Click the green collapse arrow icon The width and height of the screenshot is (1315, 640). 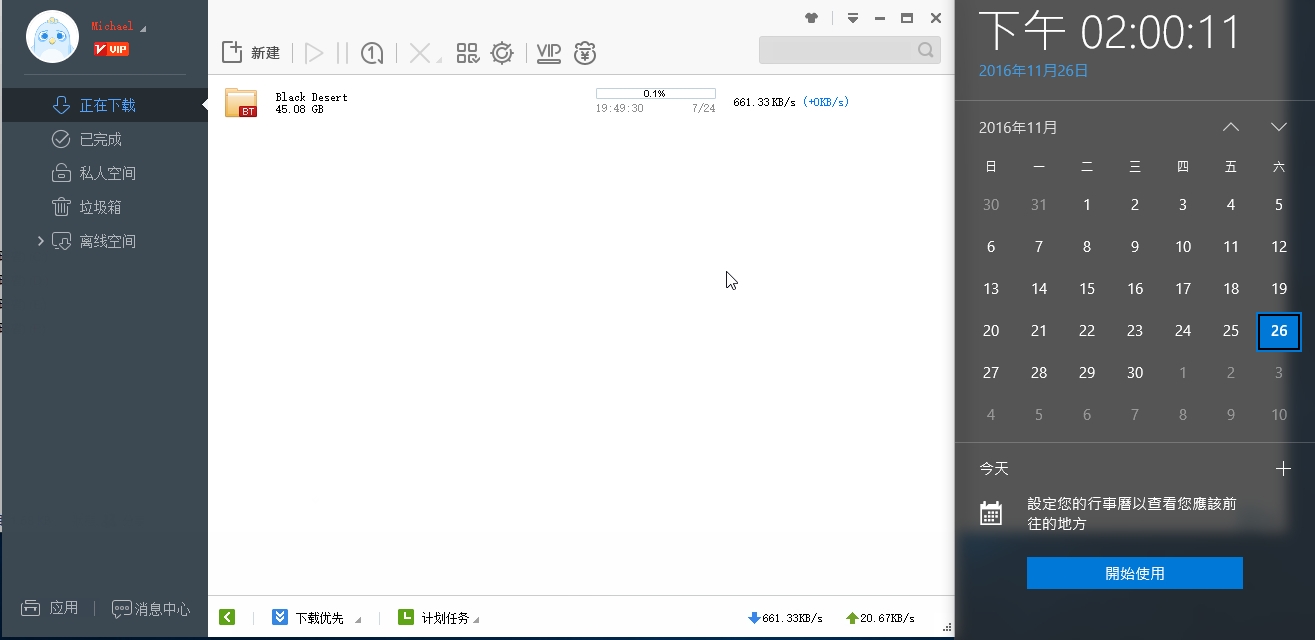pos(227,617)
